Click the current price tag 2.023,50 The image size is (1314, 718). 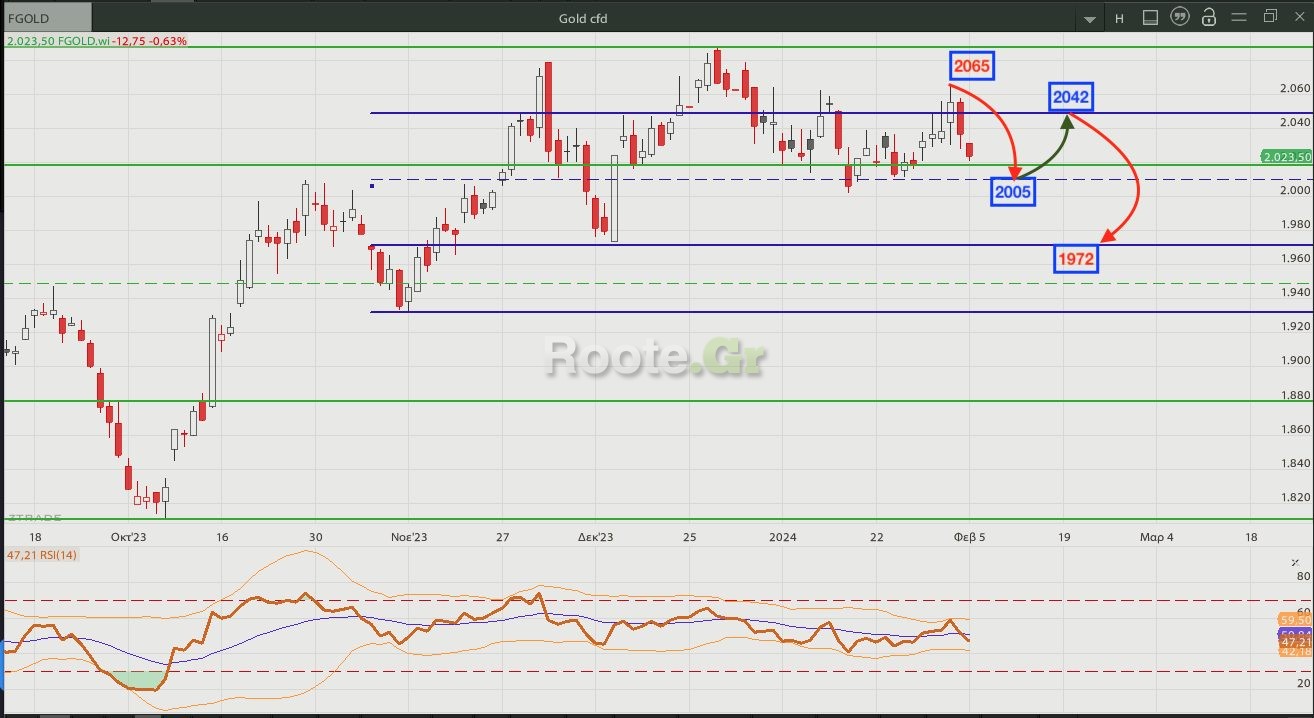[1286, 157]
